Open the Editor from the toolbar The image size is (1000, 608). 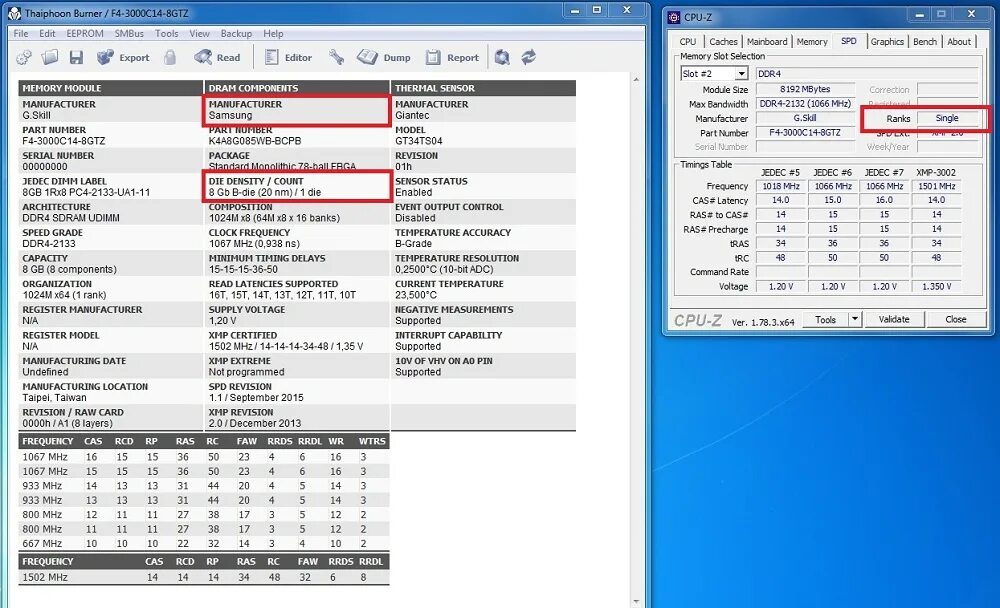tap(288, 57)
